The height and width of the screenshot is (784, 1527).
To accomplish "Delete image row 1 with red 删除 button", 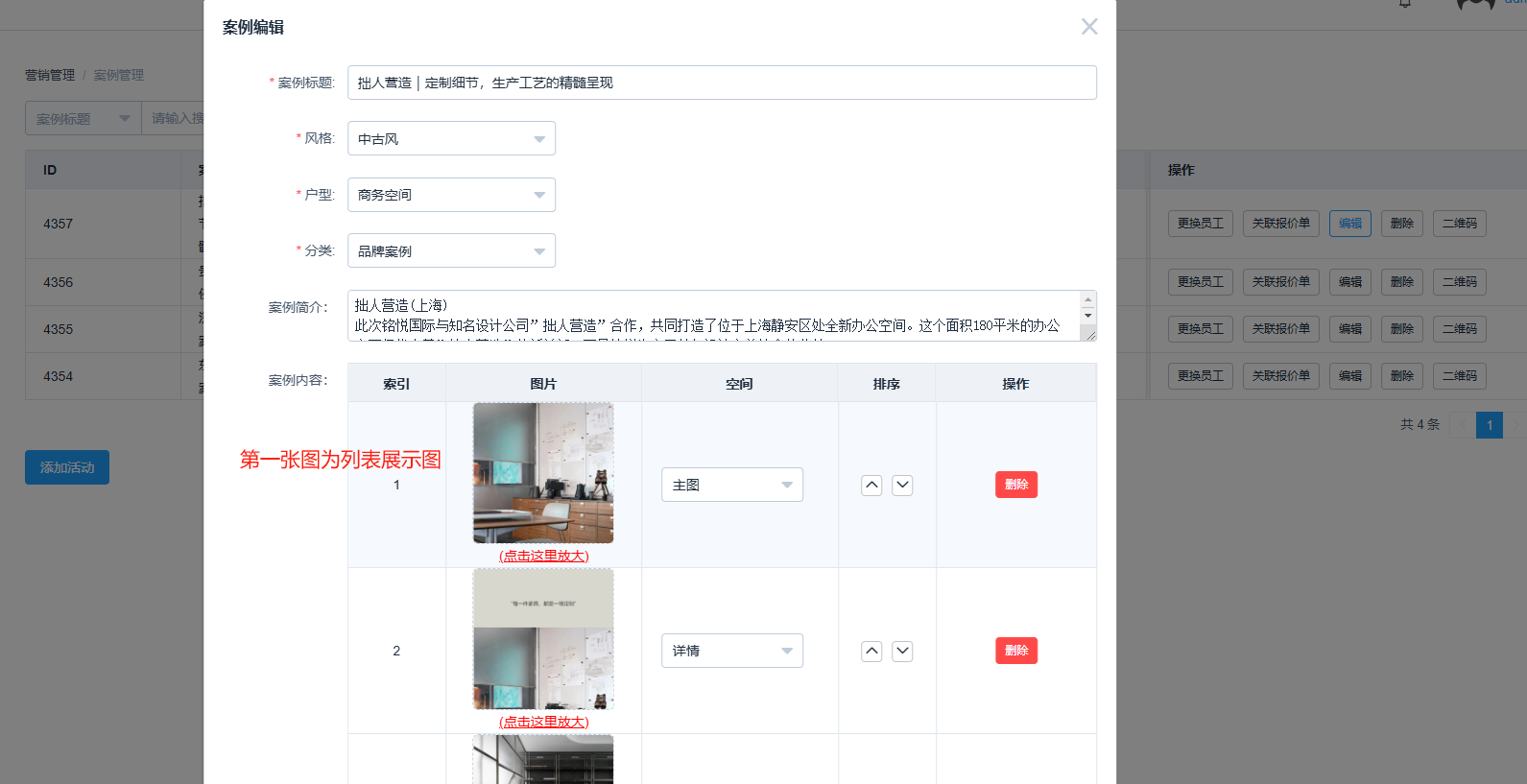I will 1016,485.
